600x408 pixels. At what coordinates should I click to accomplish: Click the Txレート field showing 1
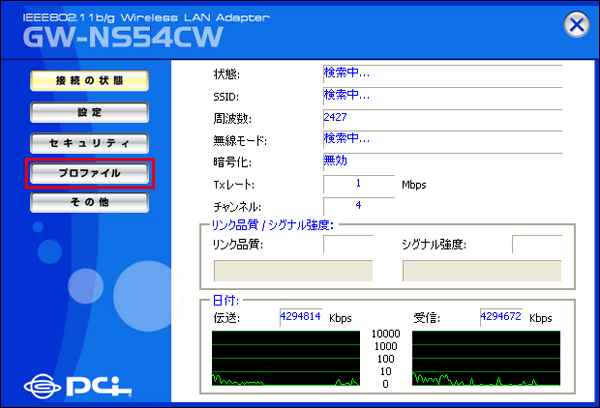(x=359, y=184)
